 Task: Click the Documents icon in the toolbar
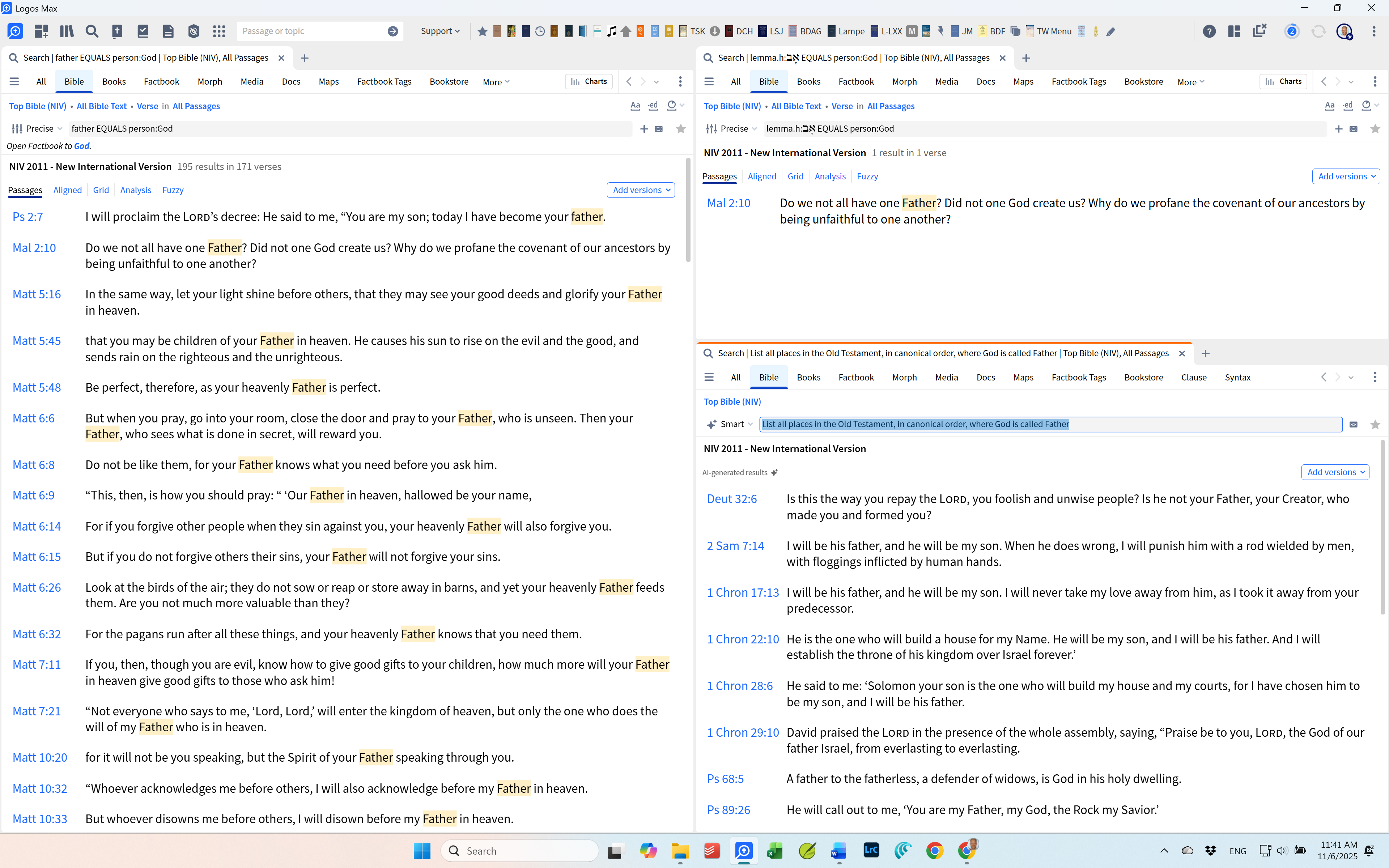[167, 31]
